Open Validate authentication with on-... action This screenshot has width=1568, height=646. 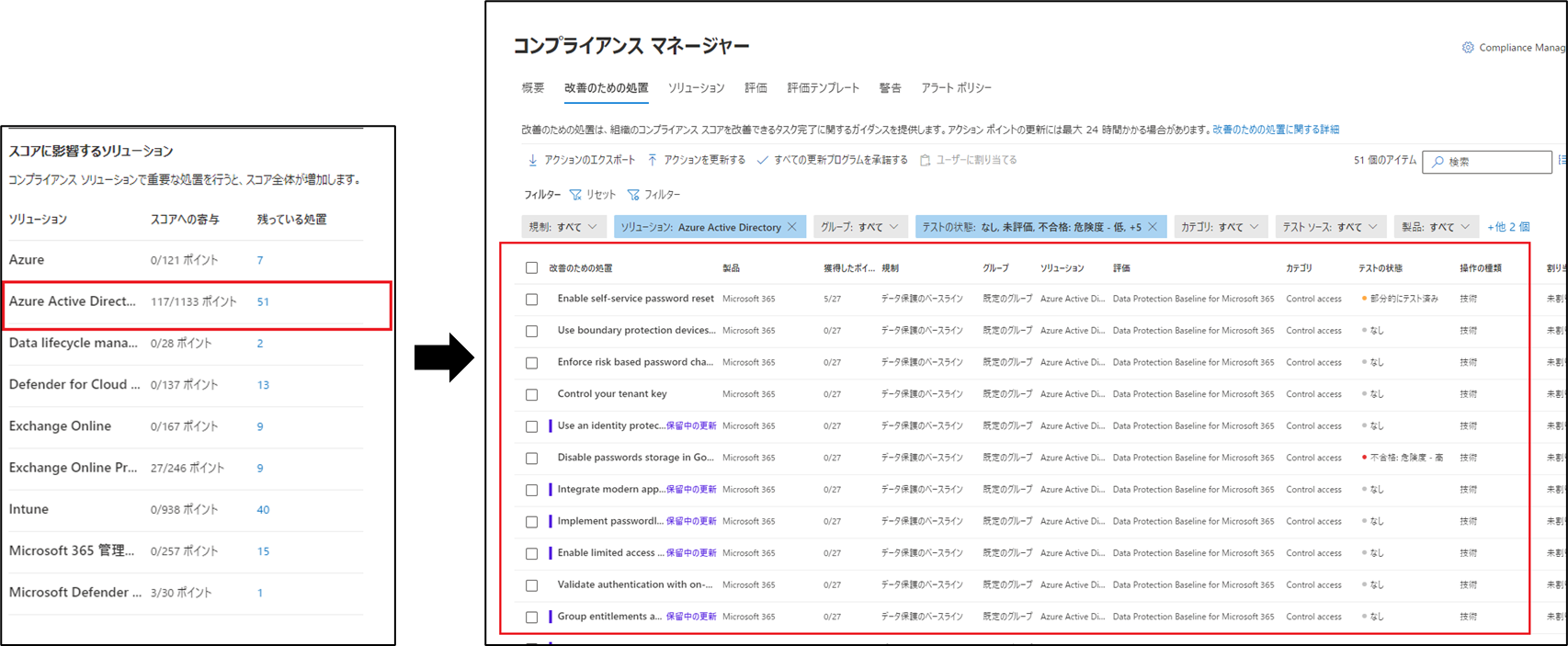tap(635, 584)
